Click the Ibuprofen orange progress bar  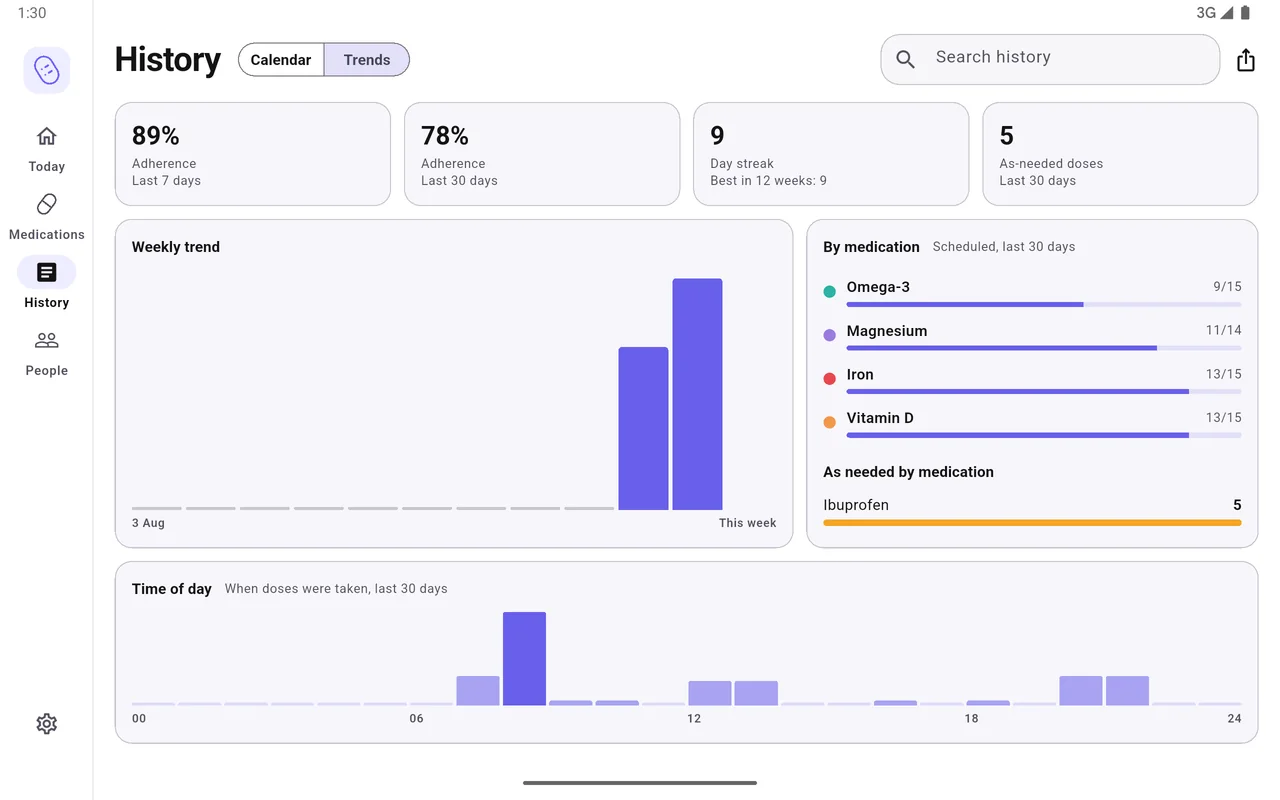pyautogui.click(x=1032, y=523)
